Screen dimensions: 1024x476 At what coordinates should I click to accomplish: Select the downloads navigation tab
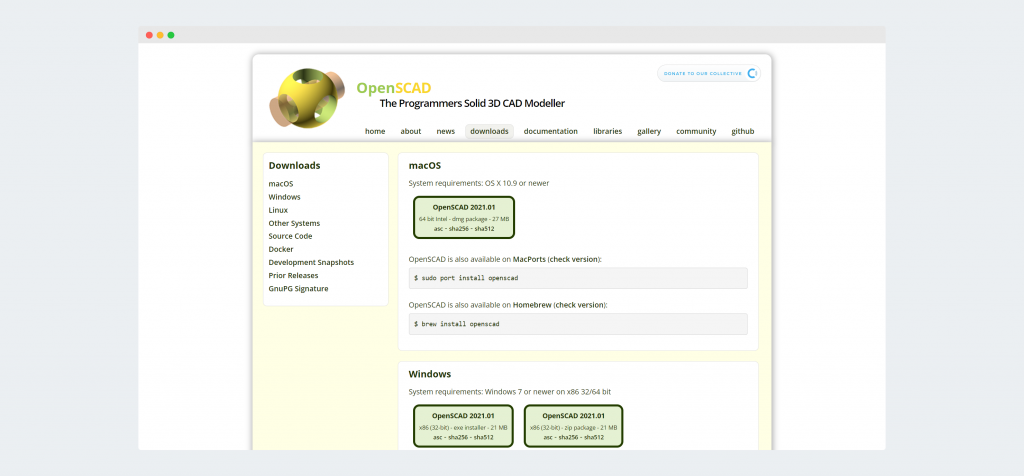[x=489, y=131]
